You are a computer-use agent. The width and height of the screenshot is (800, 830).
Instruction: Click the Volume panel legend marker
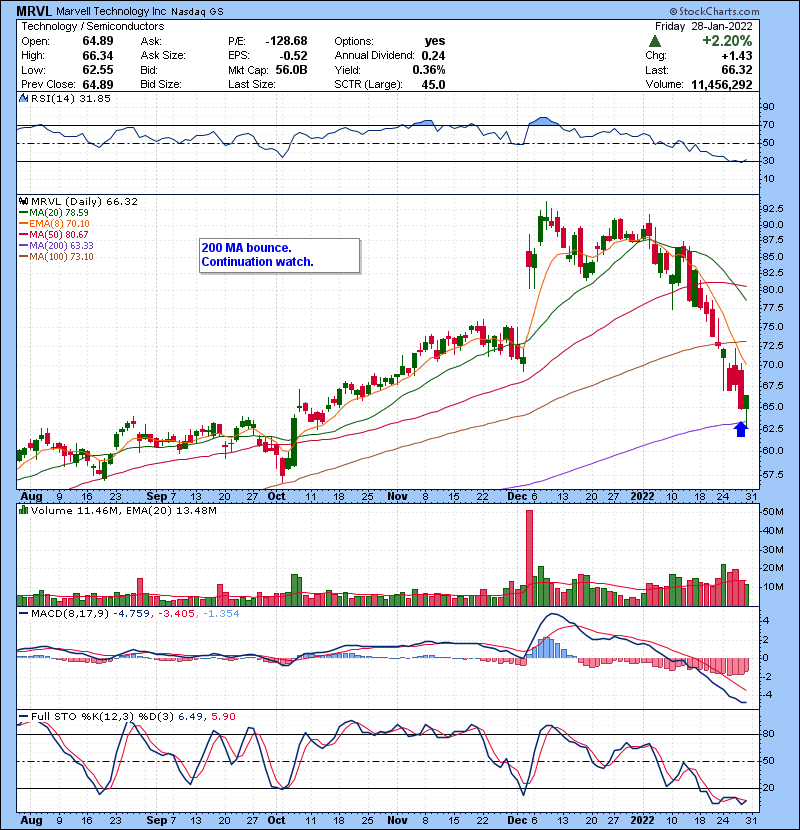tap(22, 511)
